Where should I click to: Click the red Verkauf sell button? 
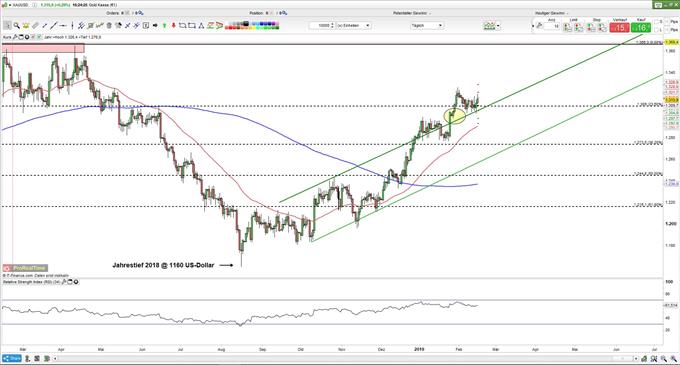coord(619,28)
